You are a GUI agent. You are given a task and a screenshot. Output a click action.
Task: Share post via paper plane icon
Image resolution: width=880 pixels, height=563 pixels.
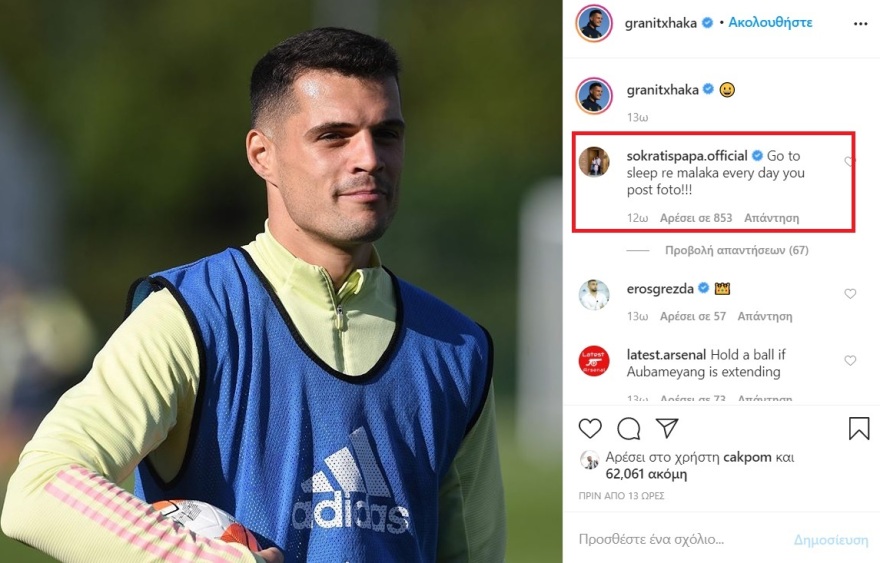tap(667, 428)
